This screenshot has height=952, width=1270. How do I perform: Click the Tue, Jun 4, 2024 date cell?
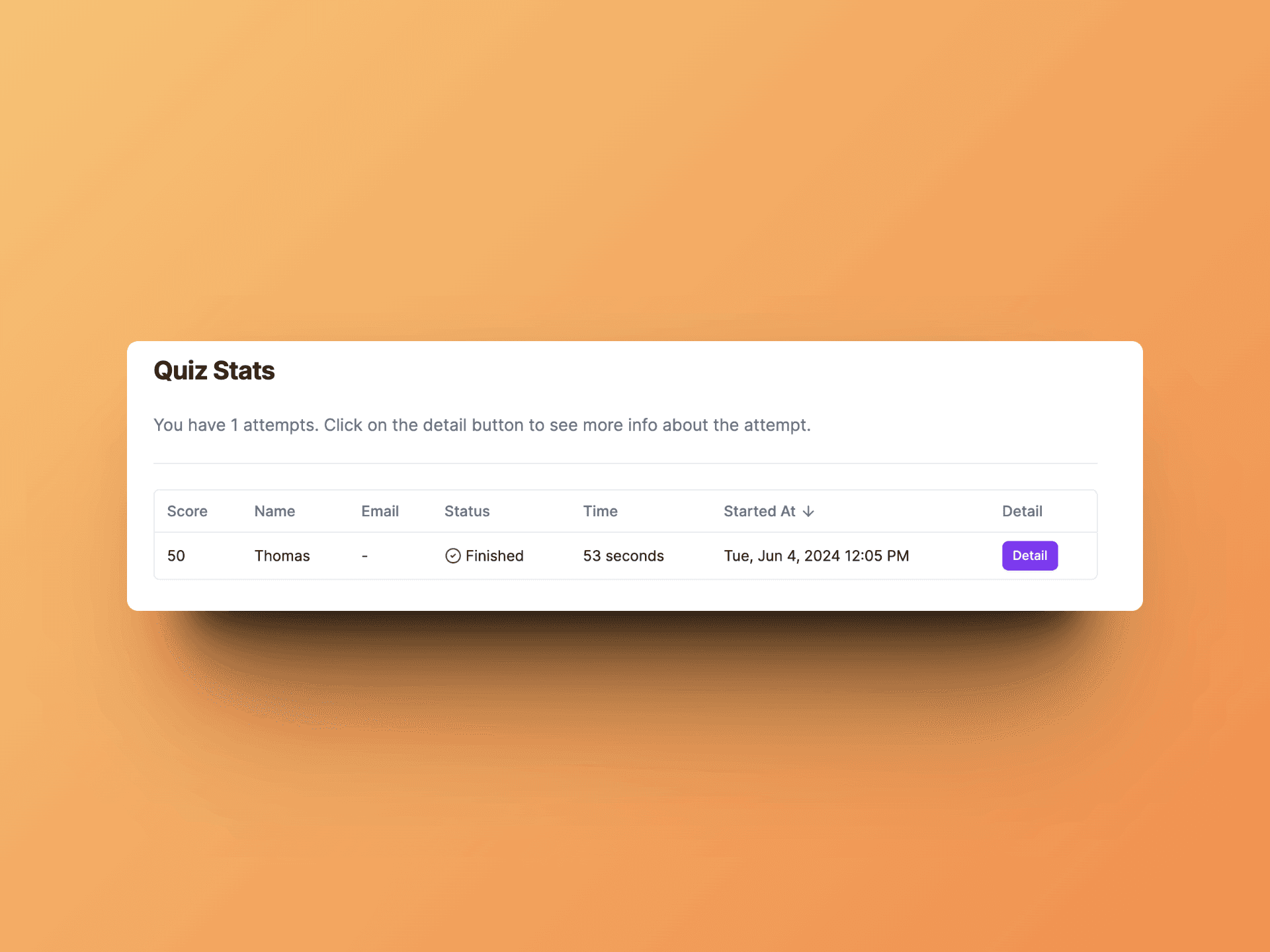point(816,556)
